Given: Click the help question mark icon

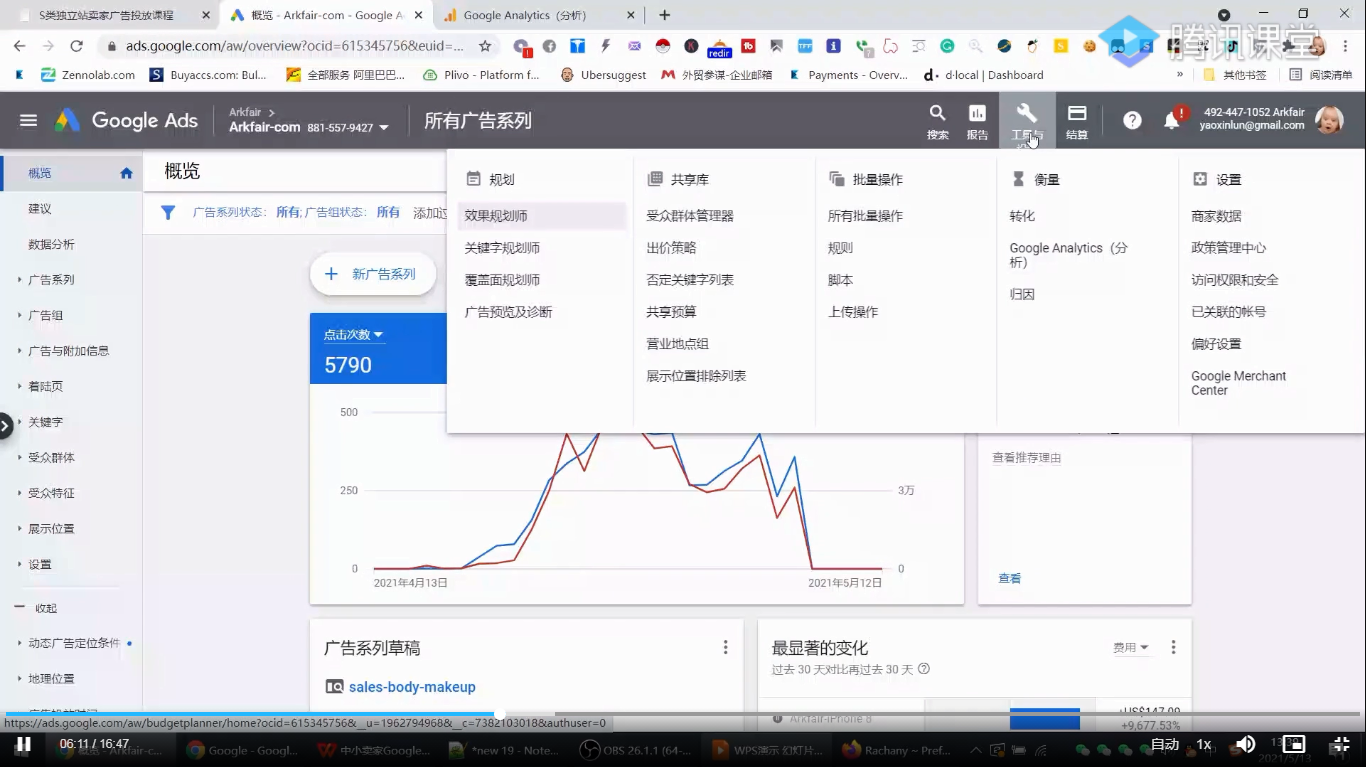Looking at the screenshot, I should 1131,119.
